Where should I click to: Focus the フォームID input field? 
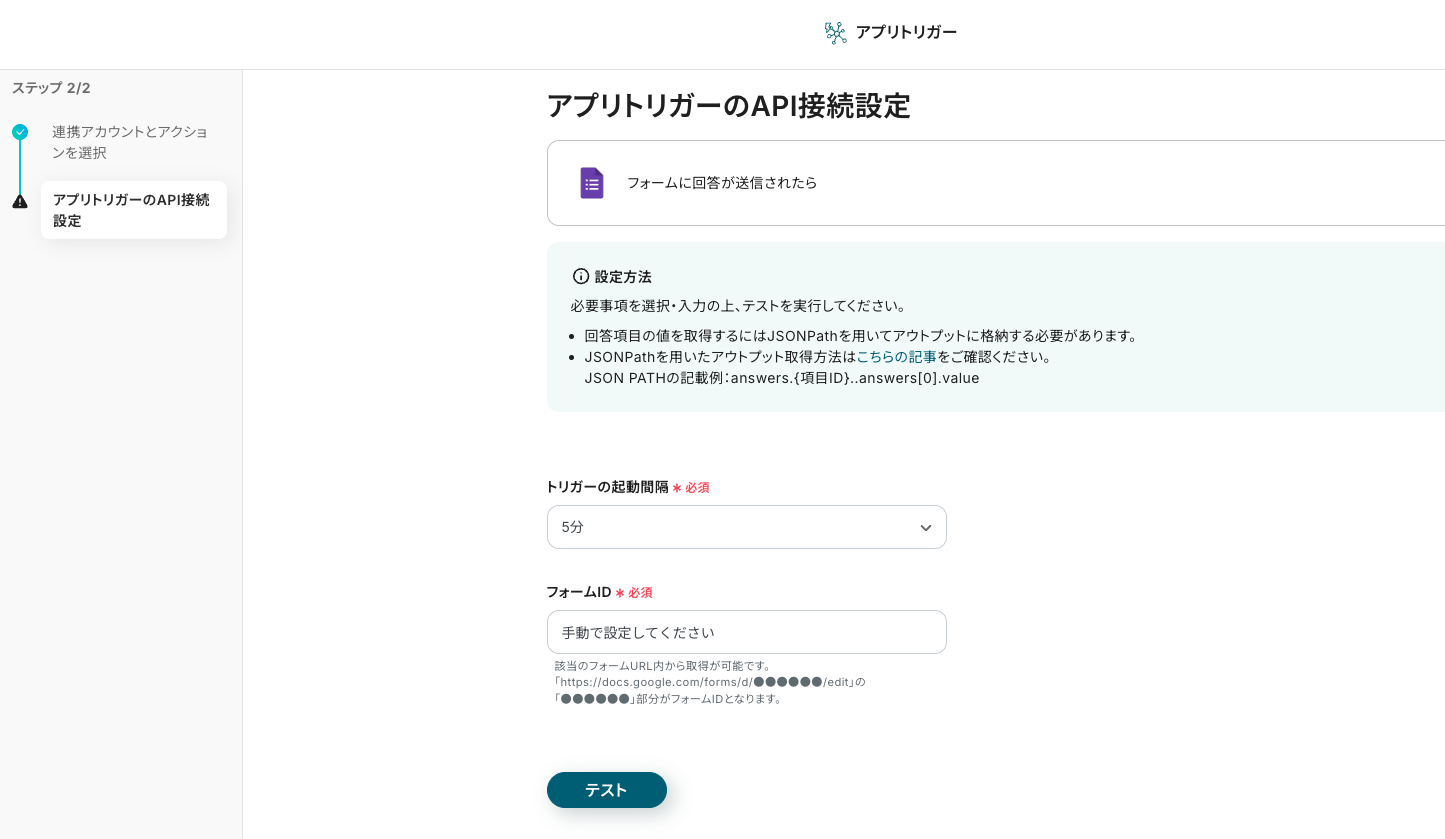tap(746, 632)
